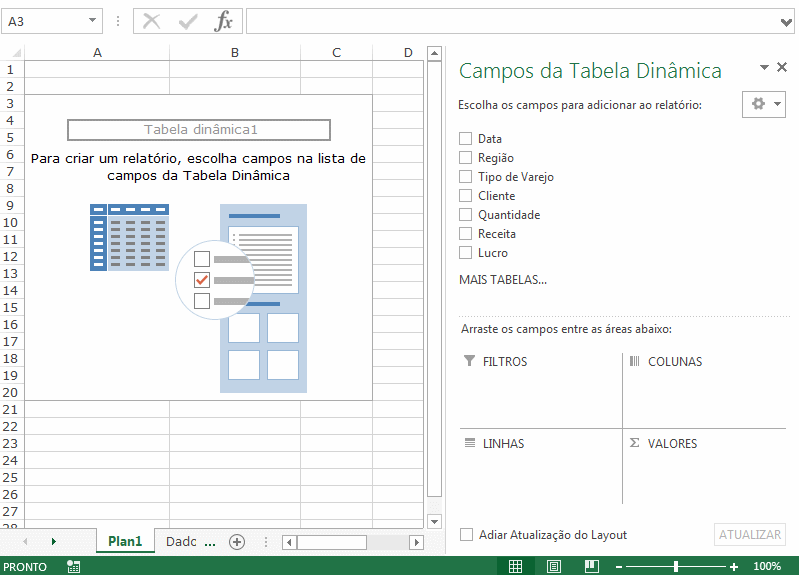The image size is (799, 575).
Task: Check the Receita field checkbox
Action: (x=465, y=233)
